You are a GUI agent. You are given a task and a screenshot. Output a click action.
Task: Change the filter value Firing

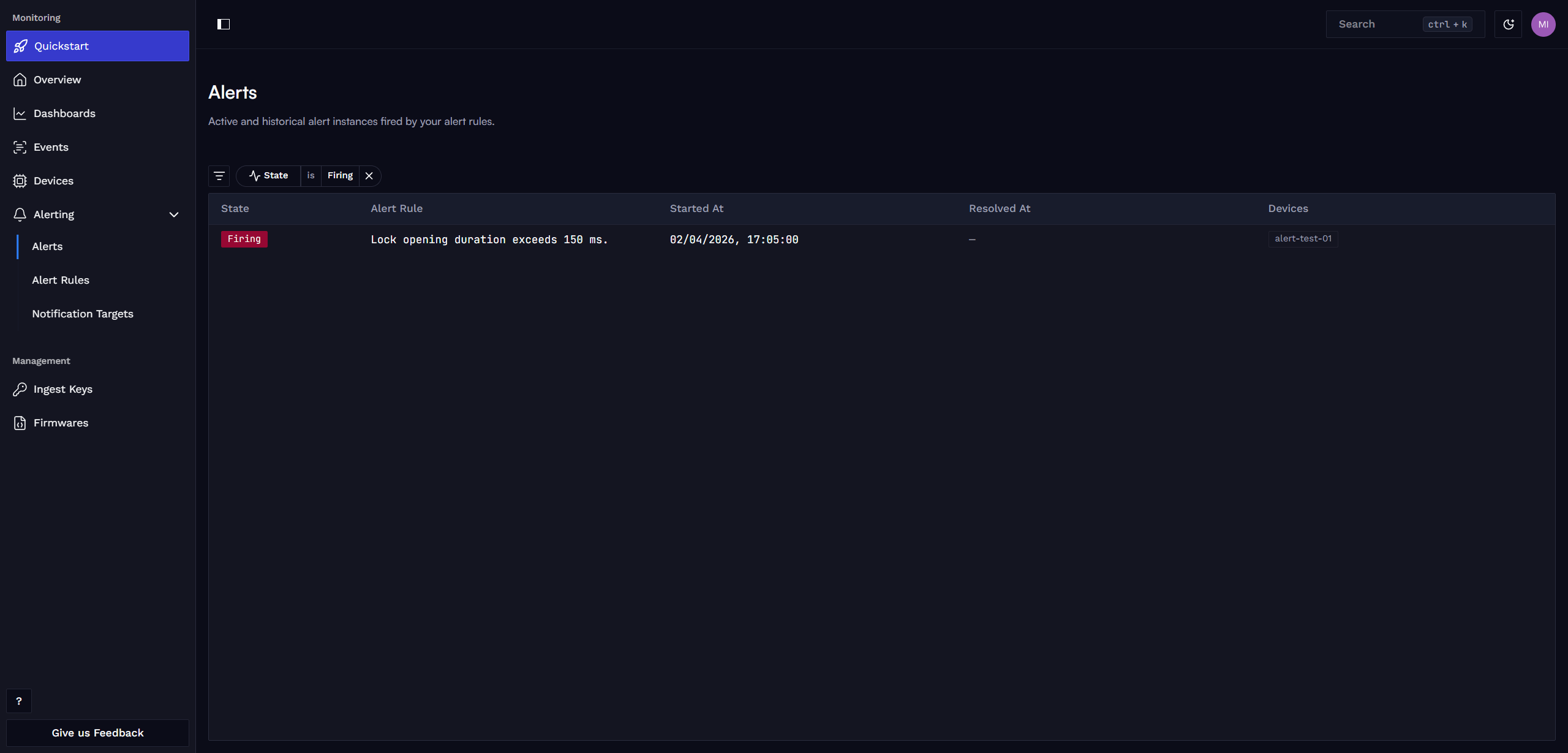(340, 176)
